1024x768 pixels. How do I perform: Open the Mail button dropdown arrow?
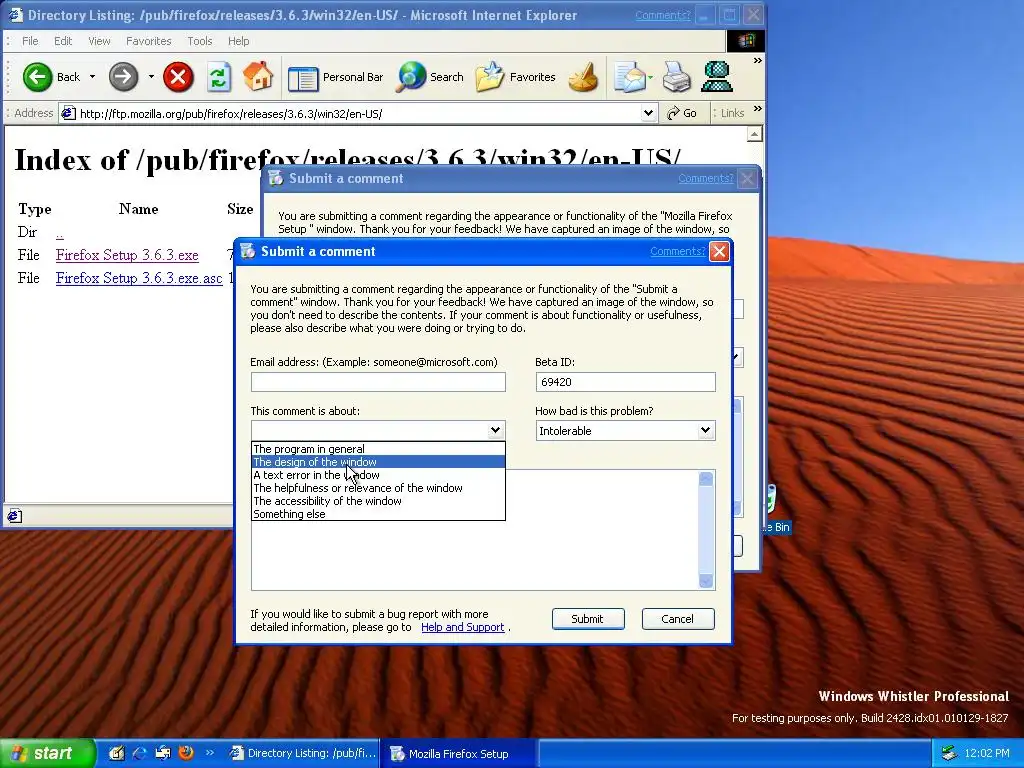tap(650, 77)
